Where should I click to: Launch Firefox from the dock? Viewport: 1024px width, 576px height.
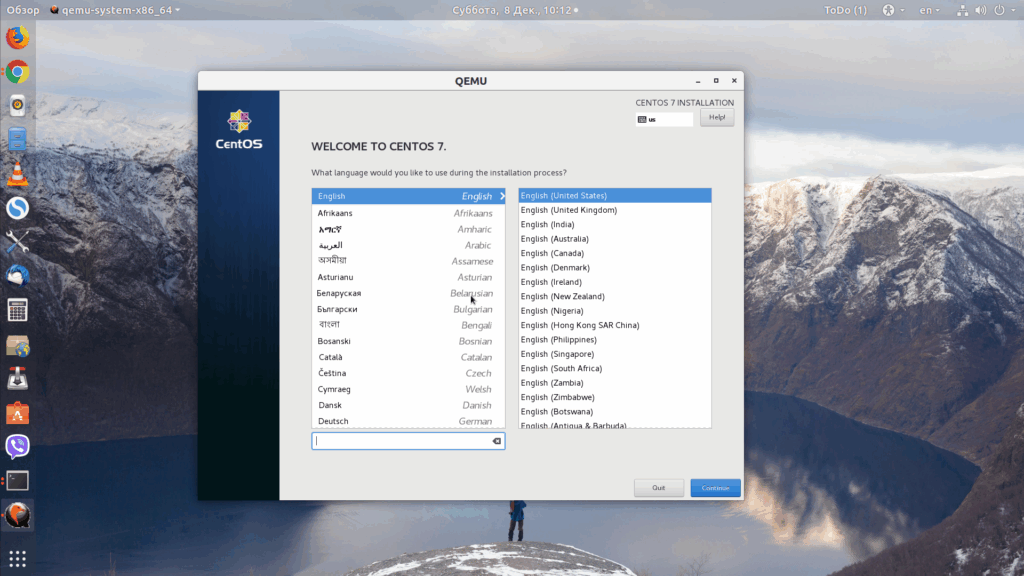(x=18, y=37)
